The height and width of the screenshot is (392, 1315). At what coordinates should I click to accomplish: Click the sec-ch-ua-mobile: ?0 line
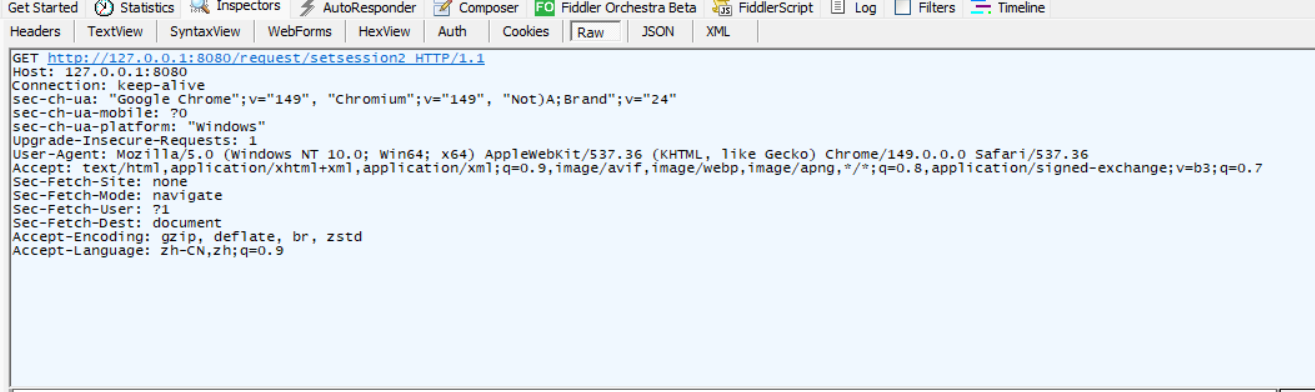tap(100, 113)
